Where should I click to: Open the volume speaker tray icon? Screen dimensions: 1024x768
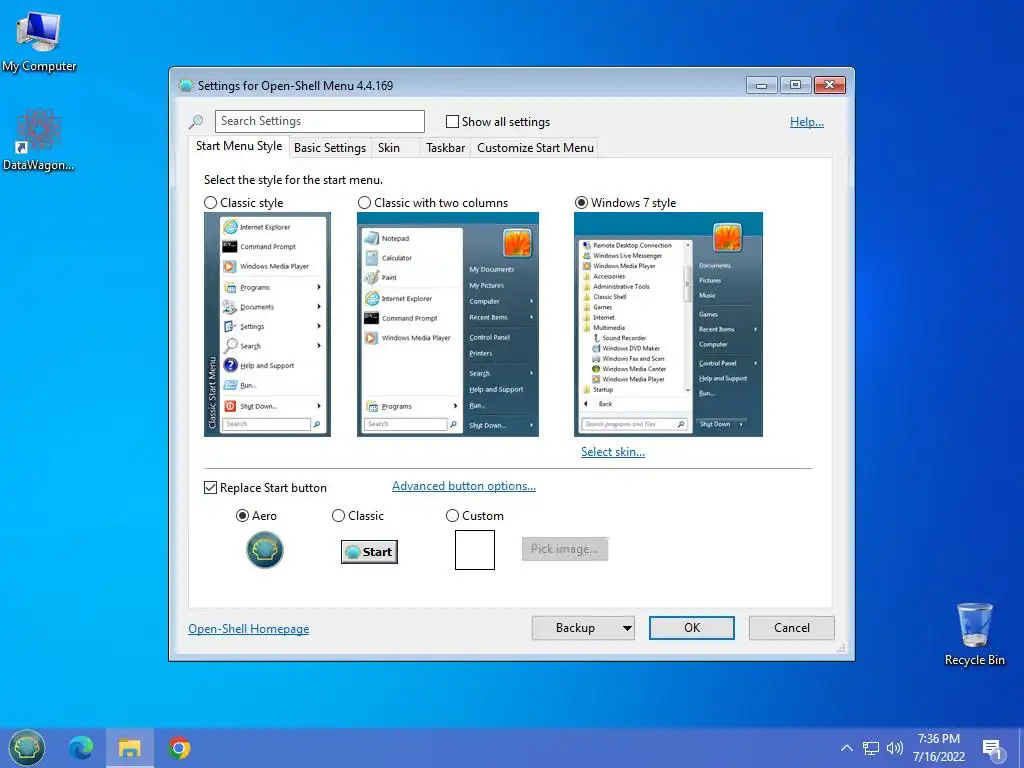895,748
